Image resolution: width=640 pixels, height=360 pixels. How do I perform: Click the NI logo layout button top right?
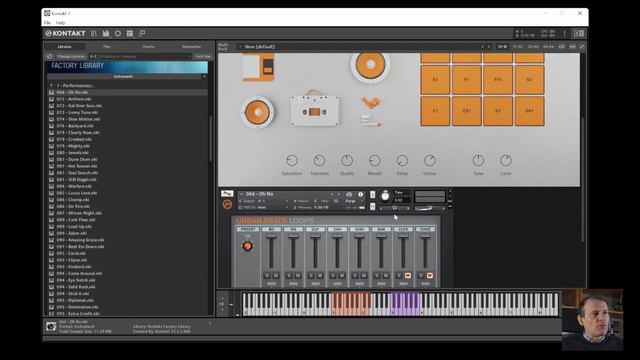(579, 33)
